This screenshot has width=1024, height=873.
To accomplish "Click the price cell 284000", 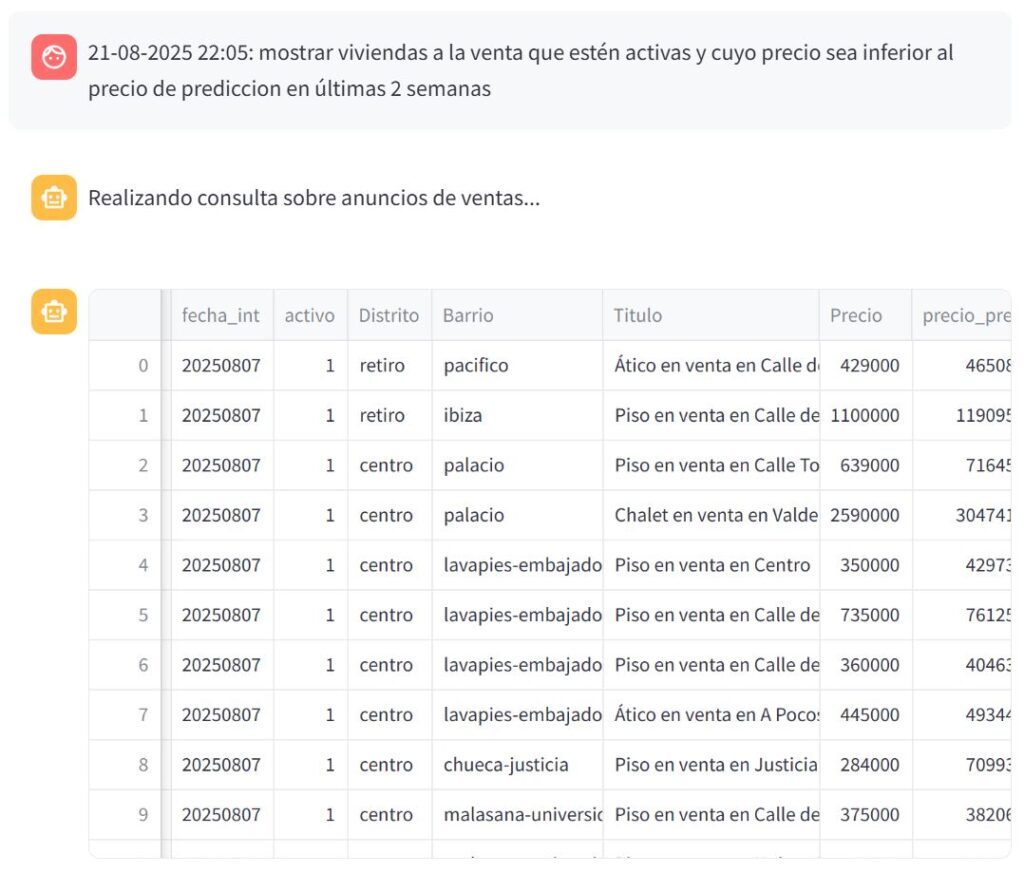I will tap(869, 766).
